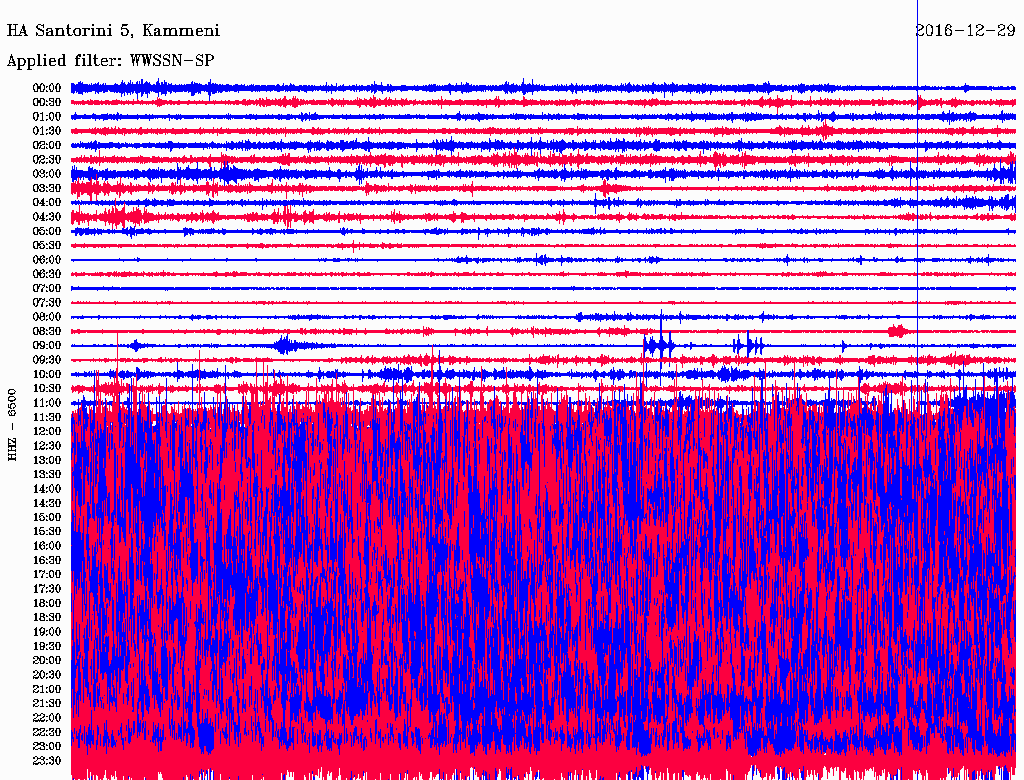Select the 01:30 time row label
The height and width of the screenshot is (780, 1024).
pos(47,131)
